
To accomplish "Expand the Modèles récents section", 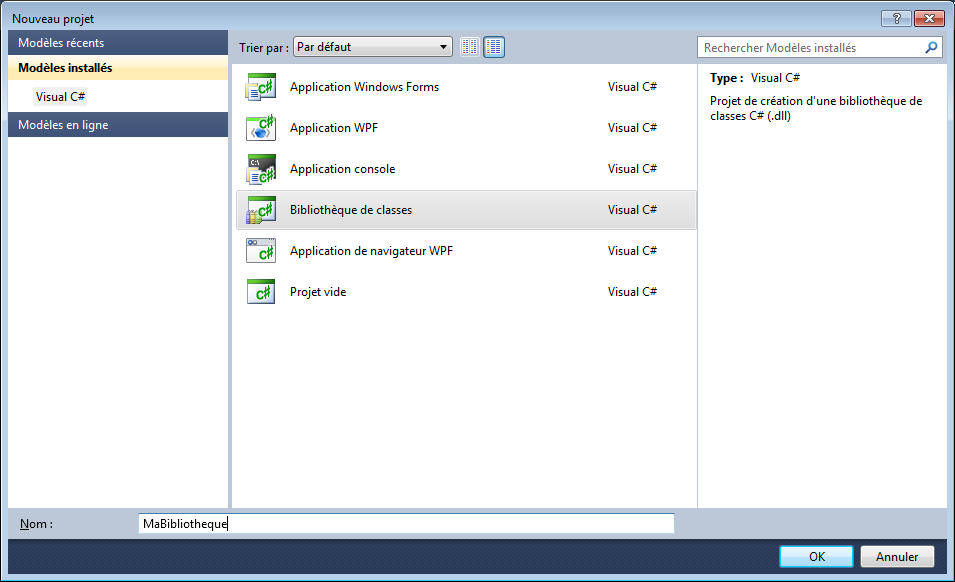I will [x=118, y=43].
